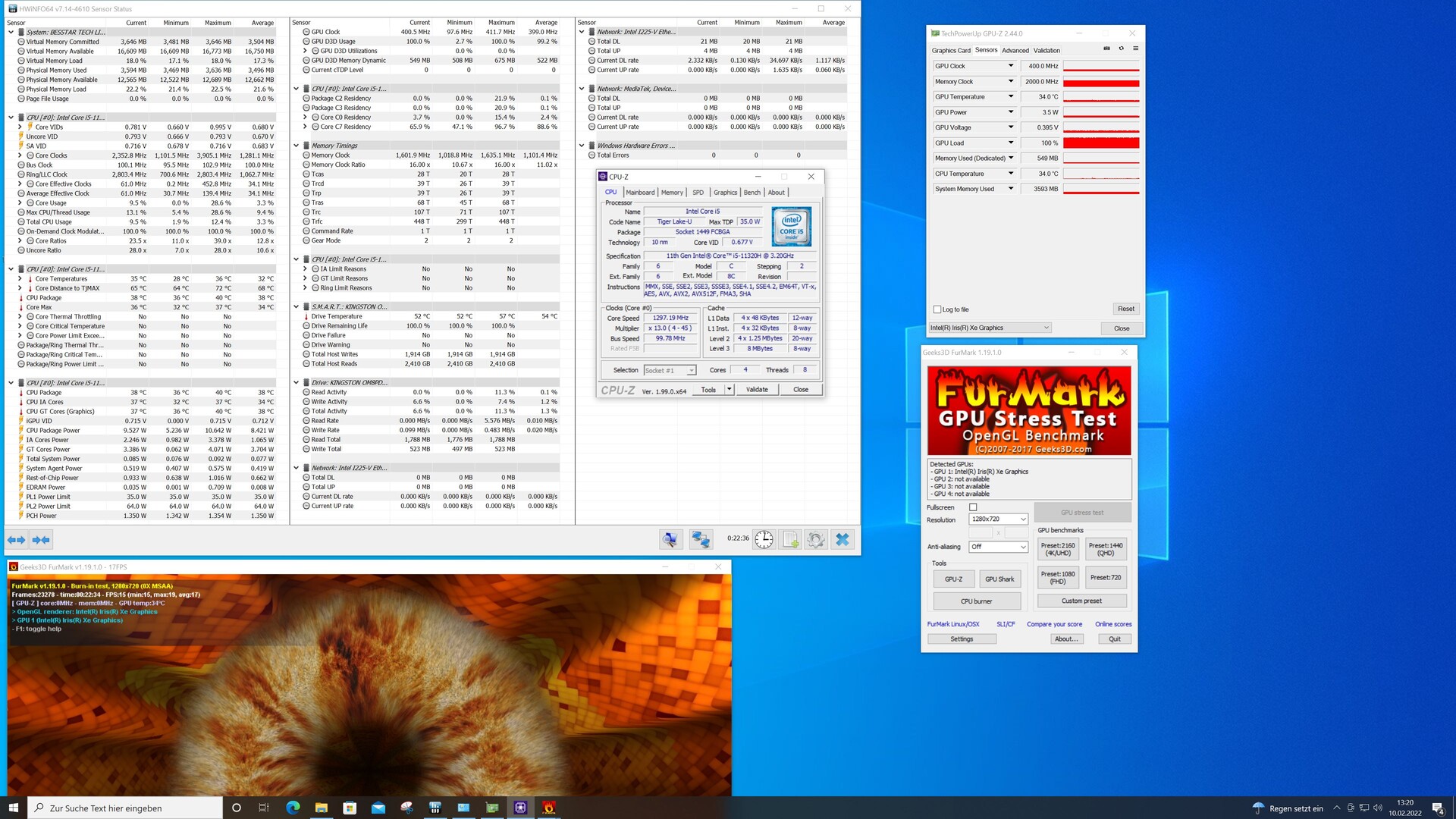Toggle FurMark Fullscreen checkbox
This screenshot has height=819, width=1456.
tap(973, 507)
